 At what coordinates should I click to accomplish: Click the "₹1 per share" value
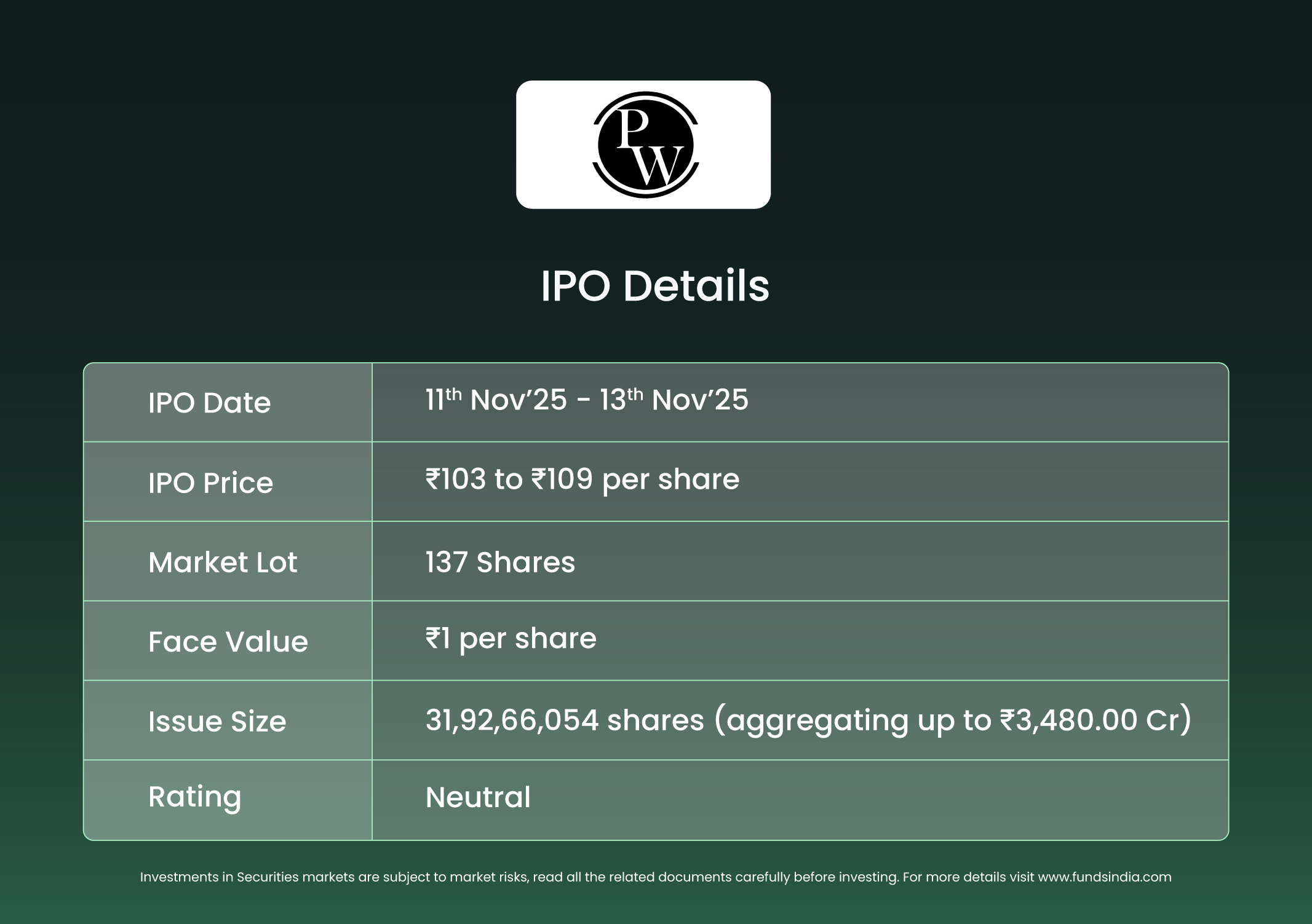coord(511,638)
